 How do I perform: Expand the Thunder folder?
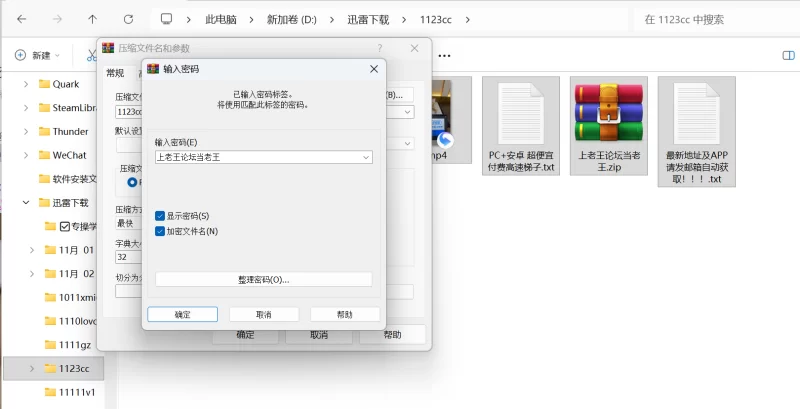[x=26, y=132]
